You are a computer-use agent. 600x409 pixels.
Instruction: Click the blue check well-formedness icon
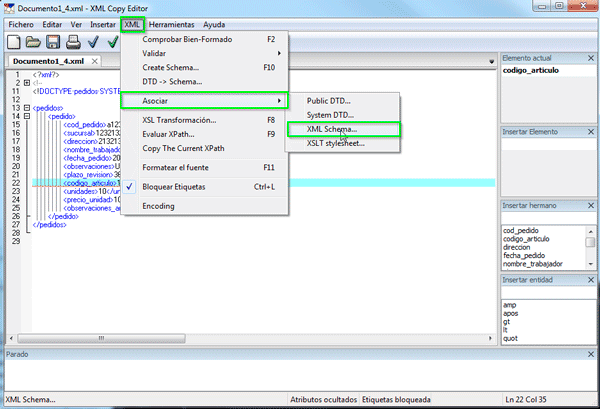click(93, 42)
